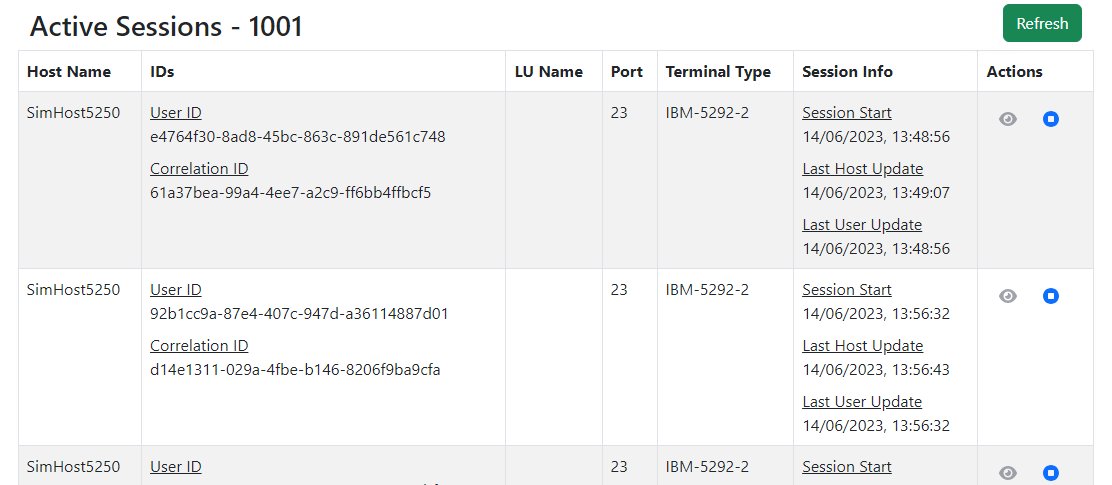Click the green Refresh button
This screenshot has height=485, width=1112.
click(1041, 23)
